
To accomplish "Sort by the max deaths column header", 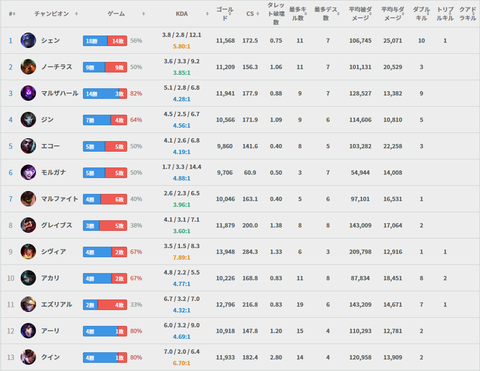I will (x=326, y=14).
